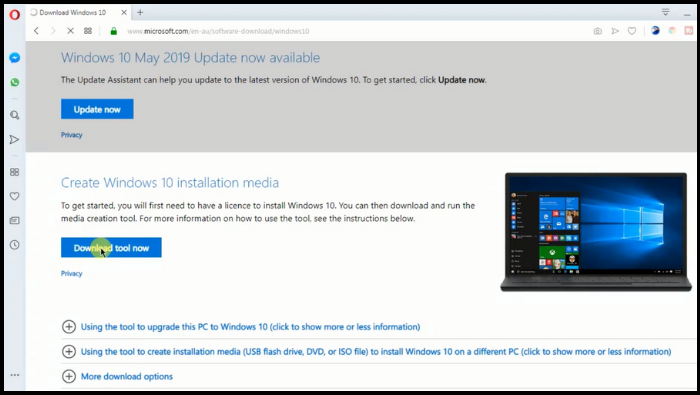Image resolution: width=700 pixels, height=395 pixels.
Task: Select the Download Windows 10 tab
Action: coord(78,12)
